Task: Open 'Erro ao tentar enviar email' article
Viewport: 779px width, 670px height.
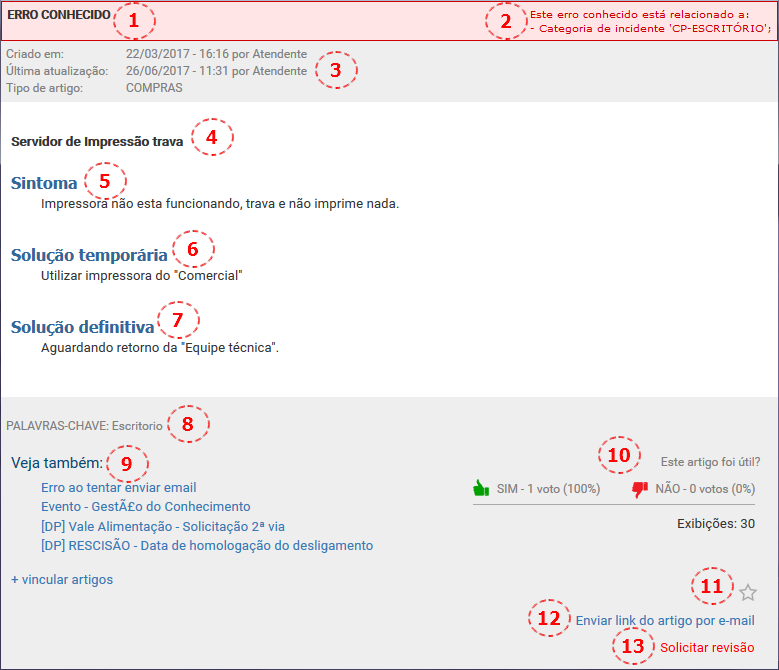Action: [119, 488]
